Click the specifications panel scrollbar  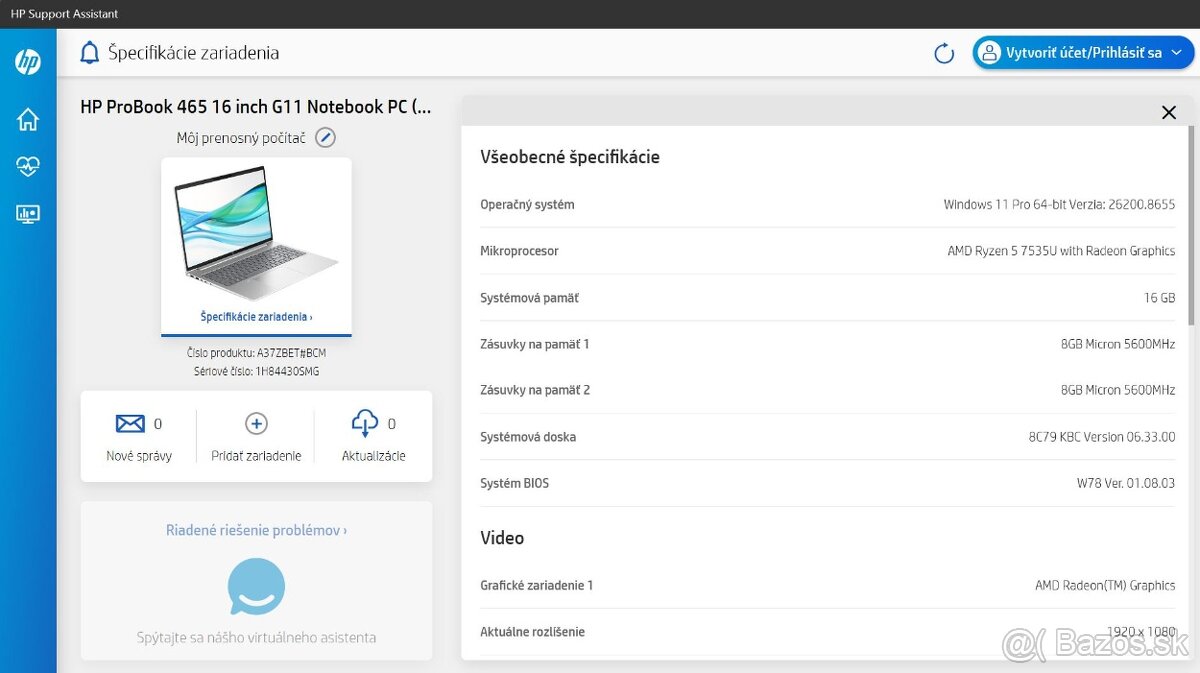[1190, 225]
